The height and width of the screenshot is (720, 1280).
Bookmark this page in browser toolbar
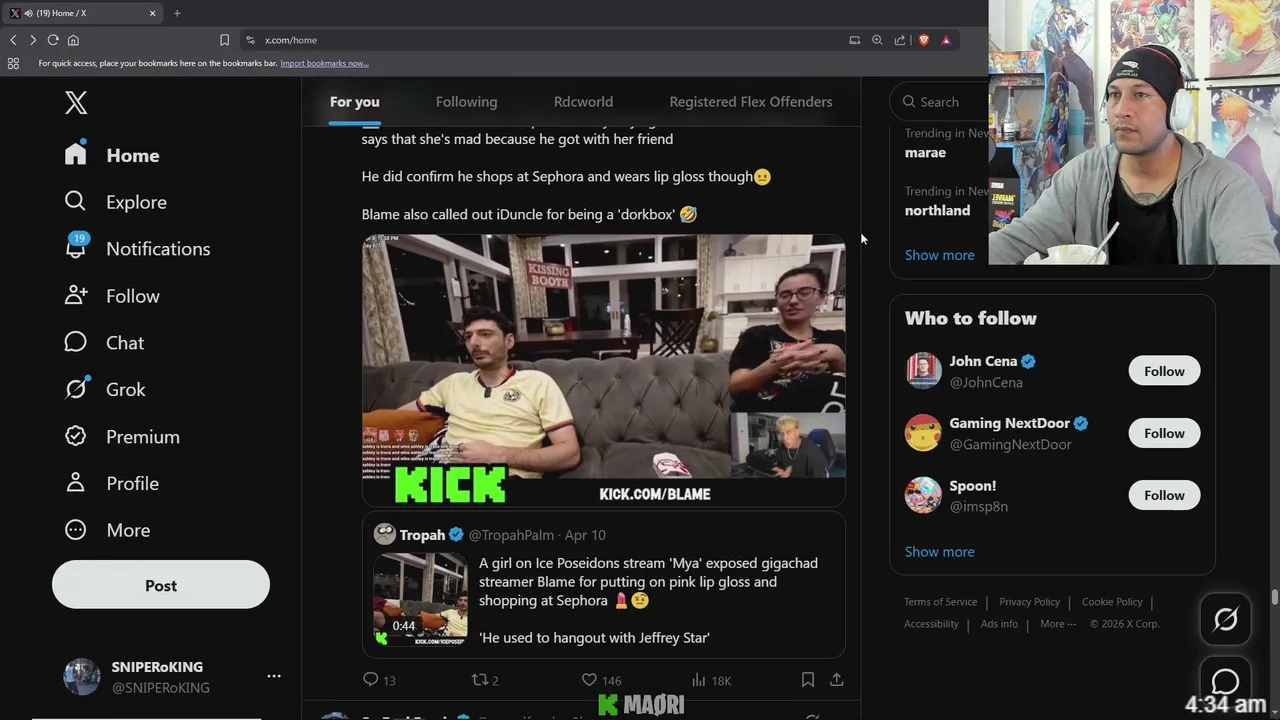click(224, 40)
